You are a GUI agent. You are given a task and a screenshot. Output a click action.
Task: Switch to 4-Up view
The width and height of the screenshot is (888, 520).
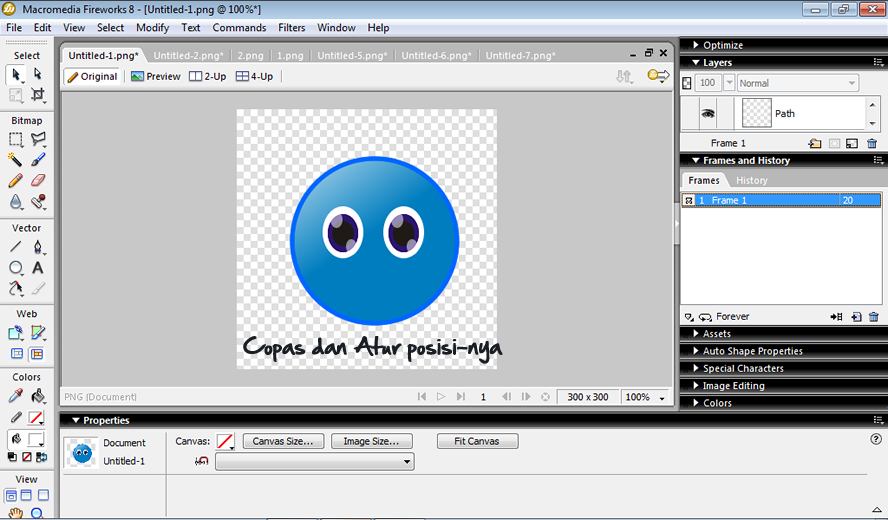[x=254, y=76]
